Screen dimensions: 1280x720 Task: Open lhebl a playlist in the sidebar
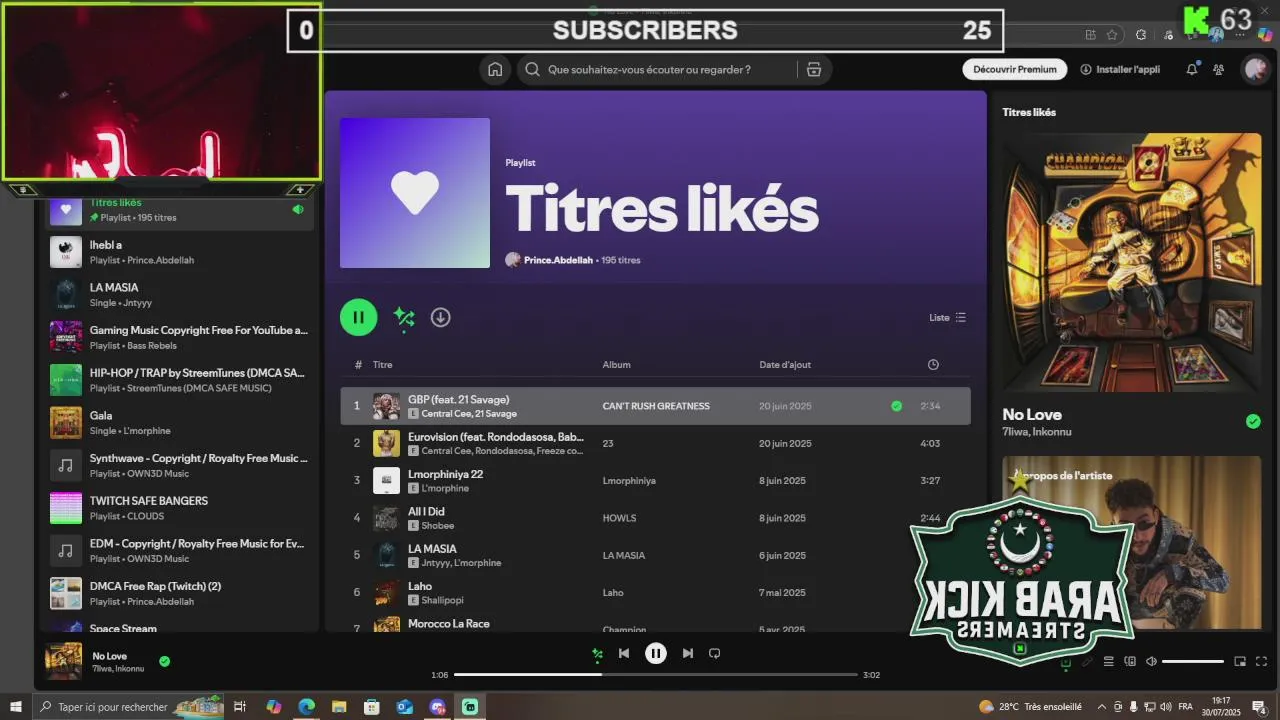point(180,252)
